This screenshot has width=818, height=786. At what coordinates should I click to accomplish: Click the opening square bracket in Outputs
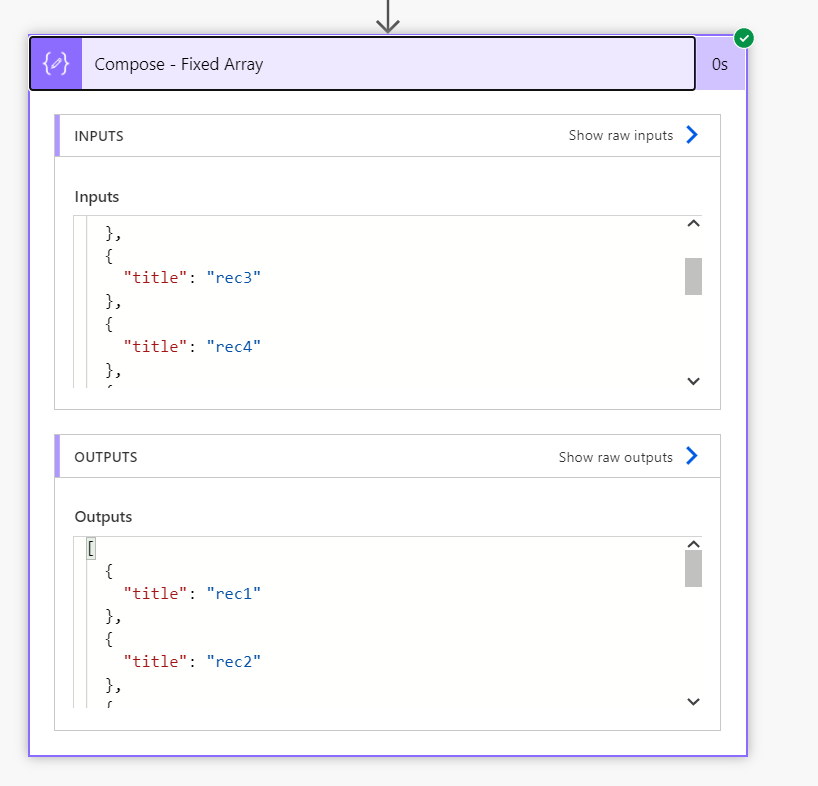(91, 548)
